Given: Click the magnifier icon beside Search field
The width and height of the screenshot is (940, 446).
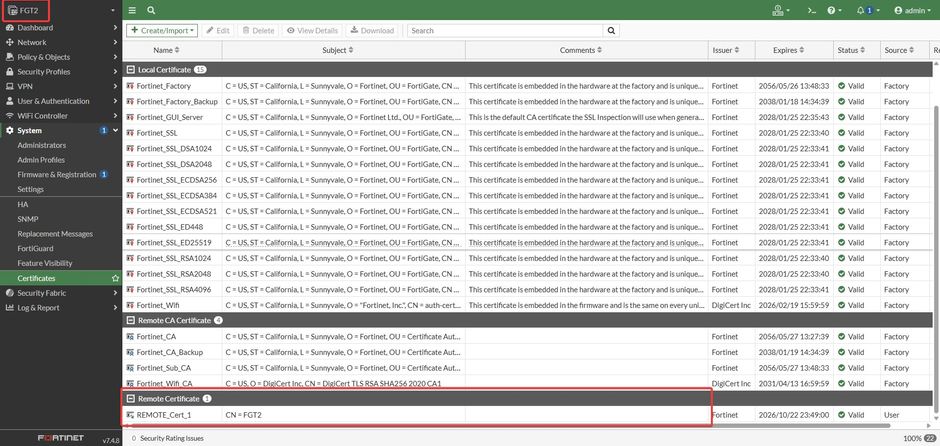Looking at the screenshot, I should pyautogui.click(x=611, y=31).
